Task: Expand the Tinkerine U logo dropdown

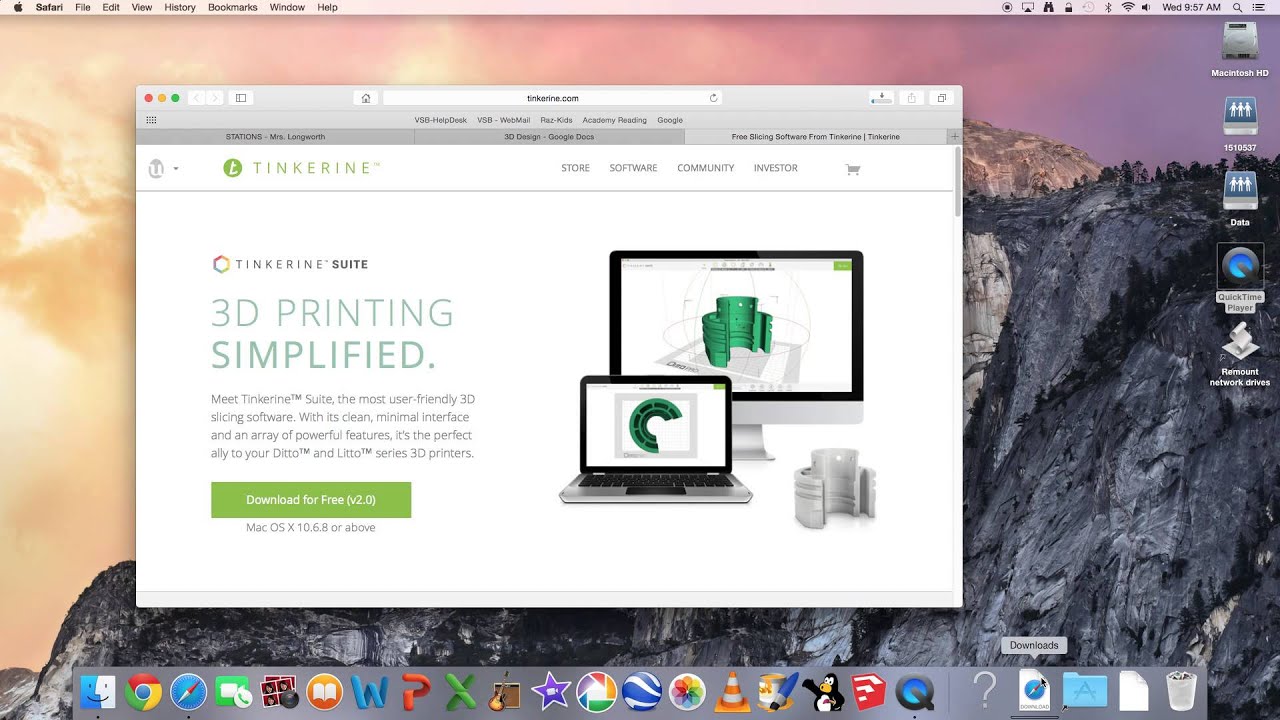Action: [x=163, y=168]
